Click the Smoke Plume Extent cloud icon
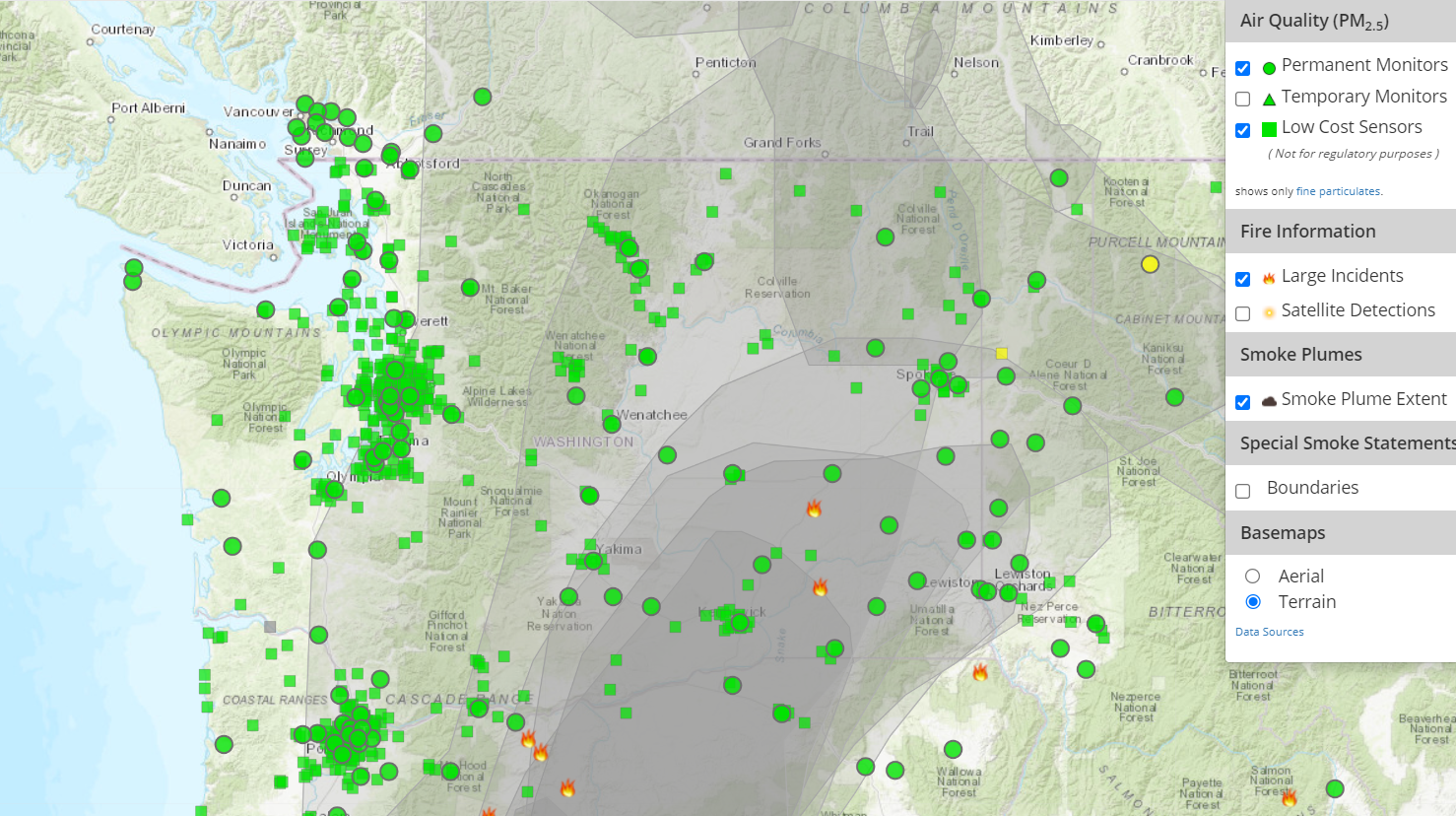The image size is (1456, 816). tap(1269, 400)
